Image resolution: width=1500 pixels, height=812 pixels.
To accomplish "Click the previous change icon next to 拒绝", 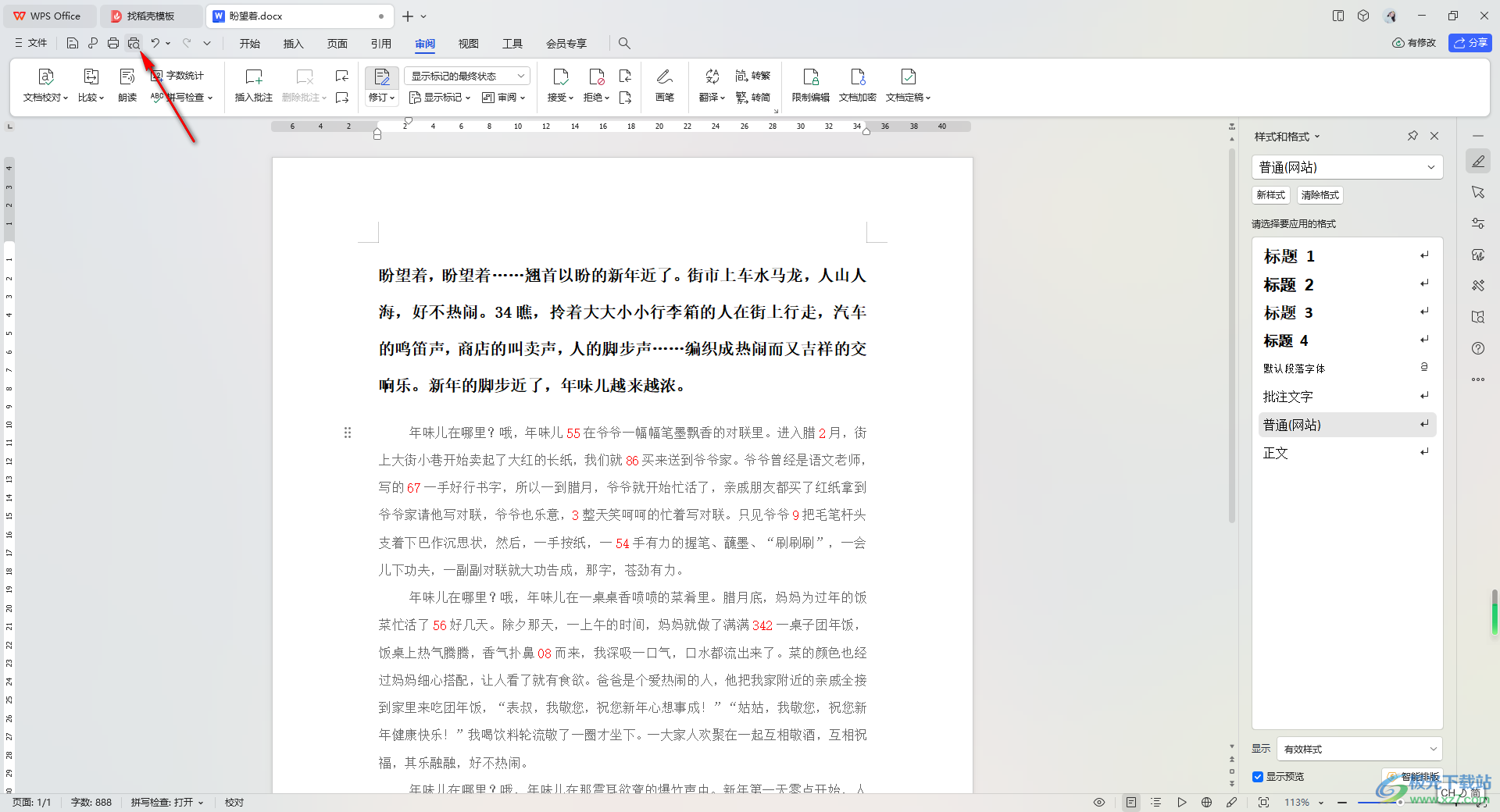I will pyautogui.click(x=625, y=76).
